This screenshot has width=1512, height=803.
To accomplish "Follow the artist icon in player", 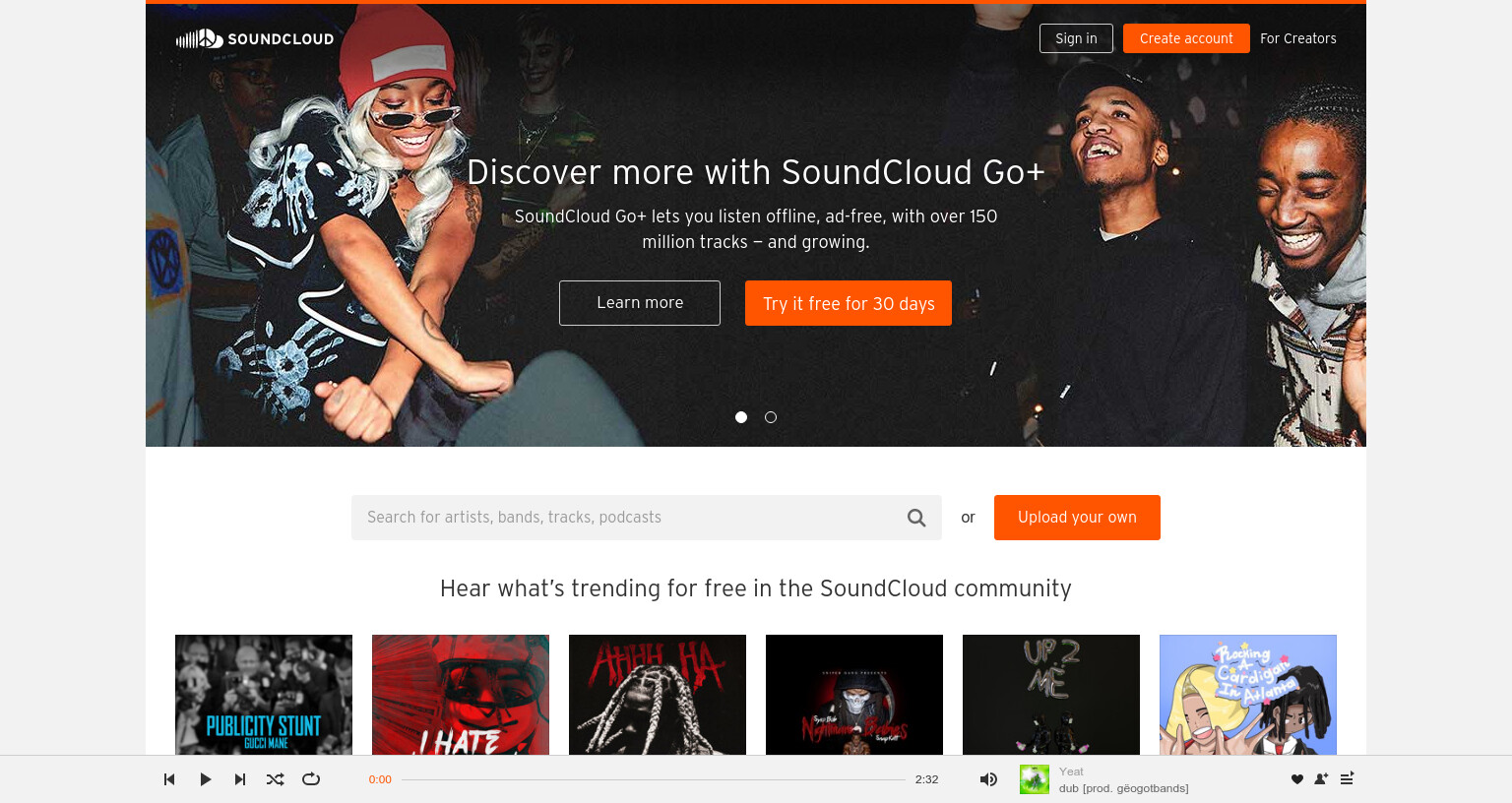I will (1321, 779).
